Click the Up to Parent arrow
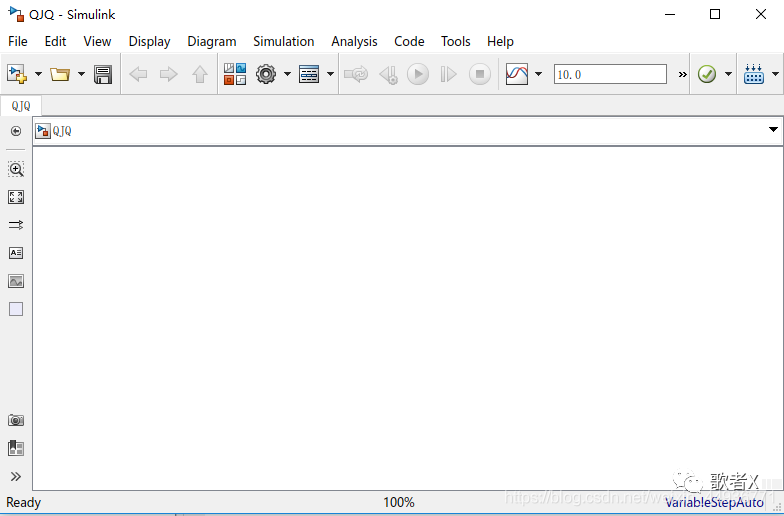This screenshot has width=784, height=516. (x=200, y=74)
